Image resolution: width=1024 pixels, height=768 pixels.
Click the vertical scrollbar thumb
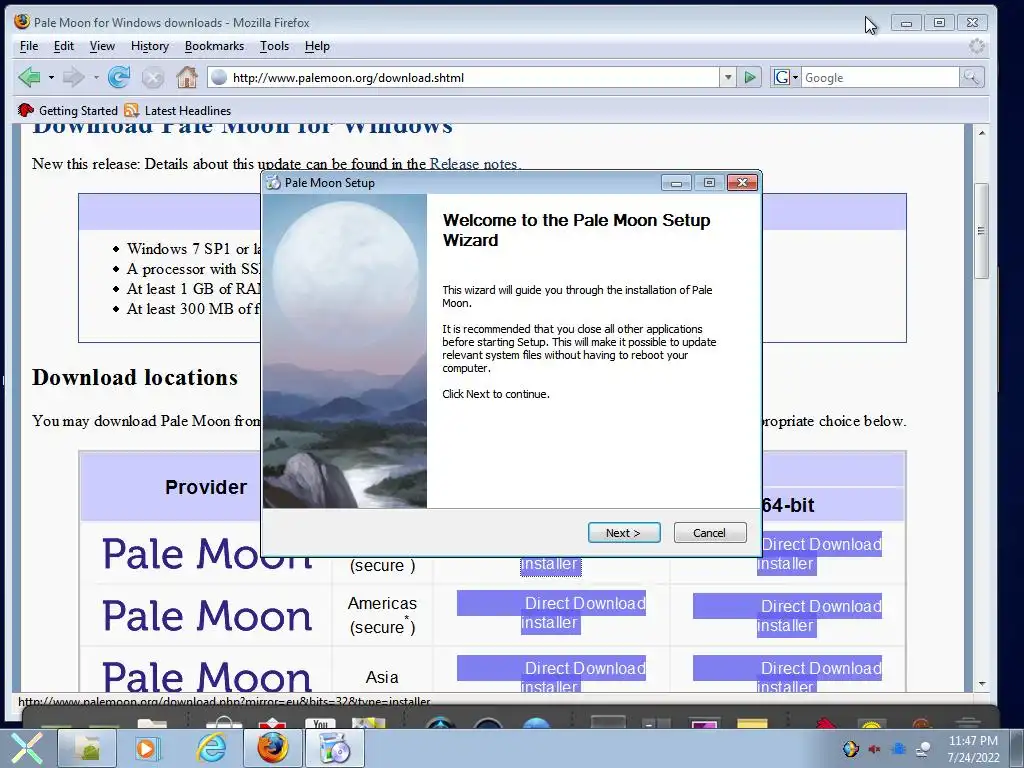pyautogui.click(x=982, y=231)
